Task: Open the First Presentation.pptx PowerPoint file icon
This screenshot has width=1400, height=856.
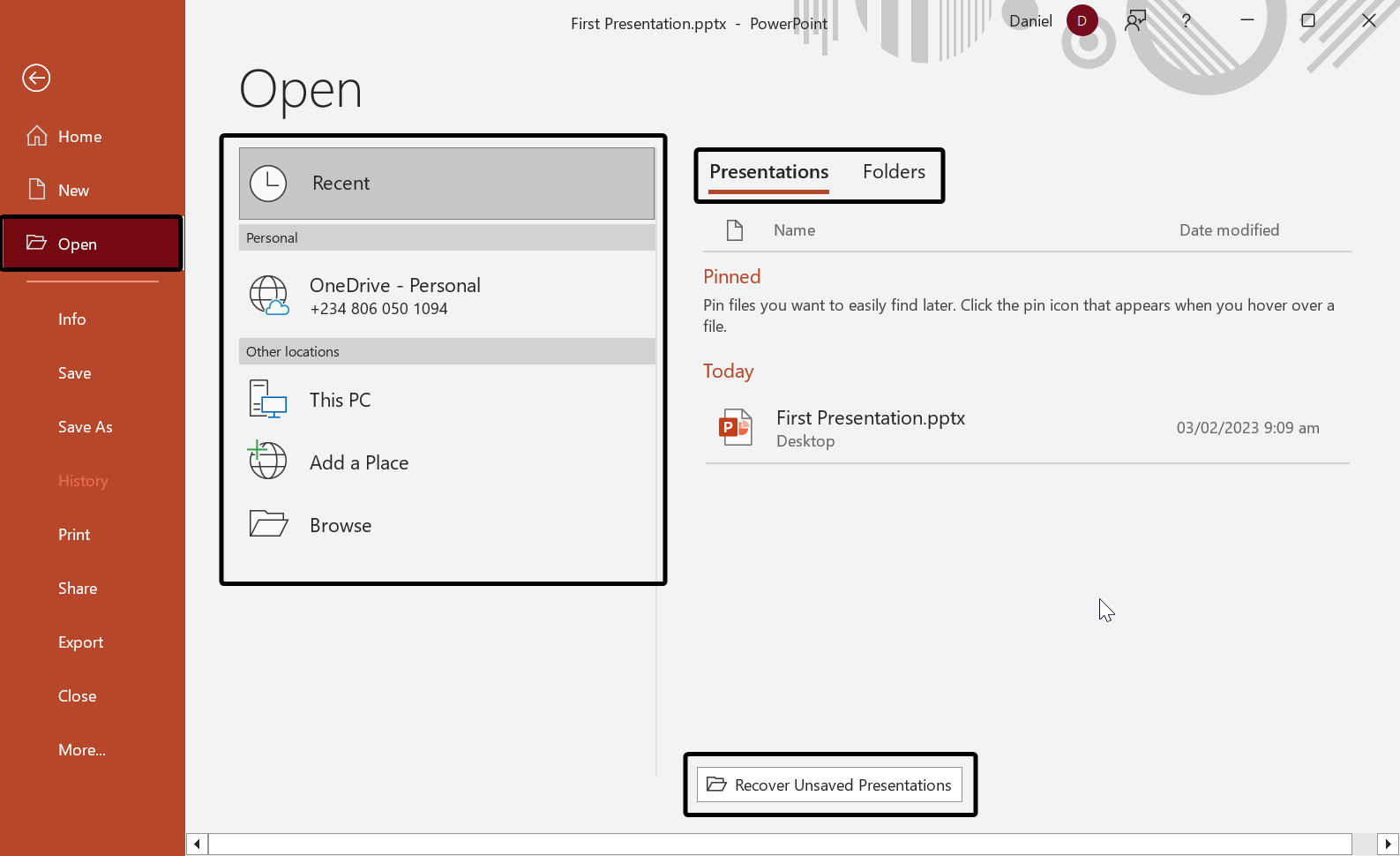Action: point(735,428)
